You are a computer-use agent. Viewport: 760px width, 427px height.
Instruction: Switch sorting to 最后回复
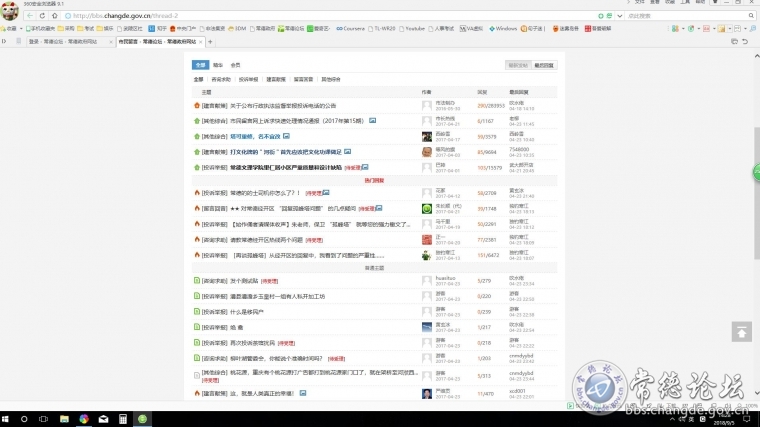[x=543, y=65]
